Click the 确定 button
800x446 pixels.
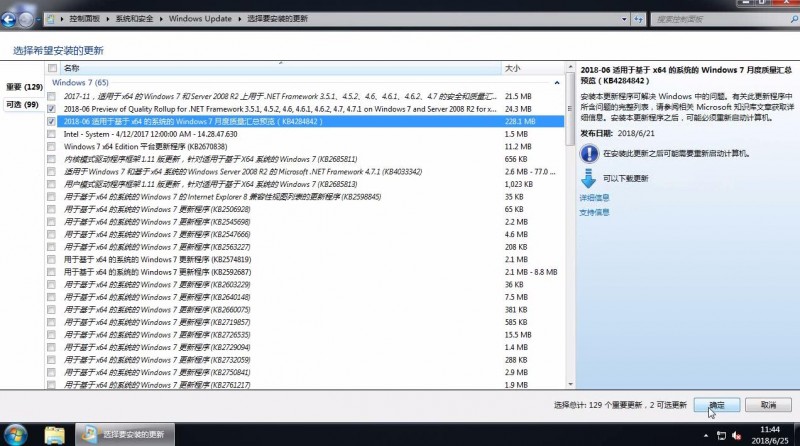(x=717, y=405)
